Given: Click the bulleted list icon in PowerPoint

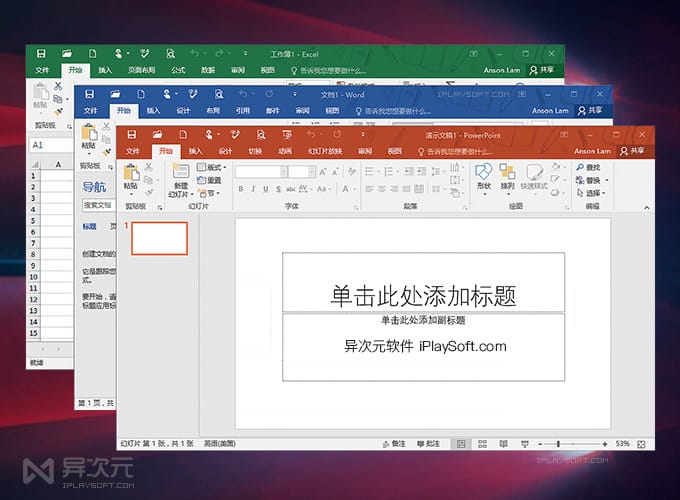Looking at the screenshot, I should (x=369, y=172).
